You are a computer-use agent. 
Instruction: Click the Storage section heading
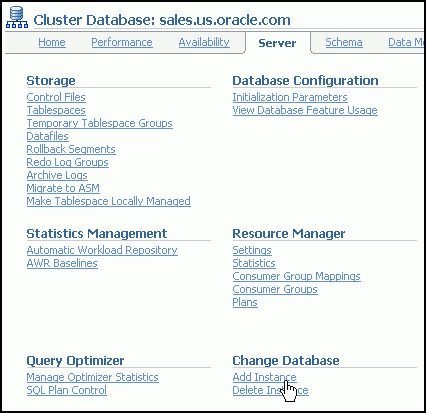click(51, 81)
